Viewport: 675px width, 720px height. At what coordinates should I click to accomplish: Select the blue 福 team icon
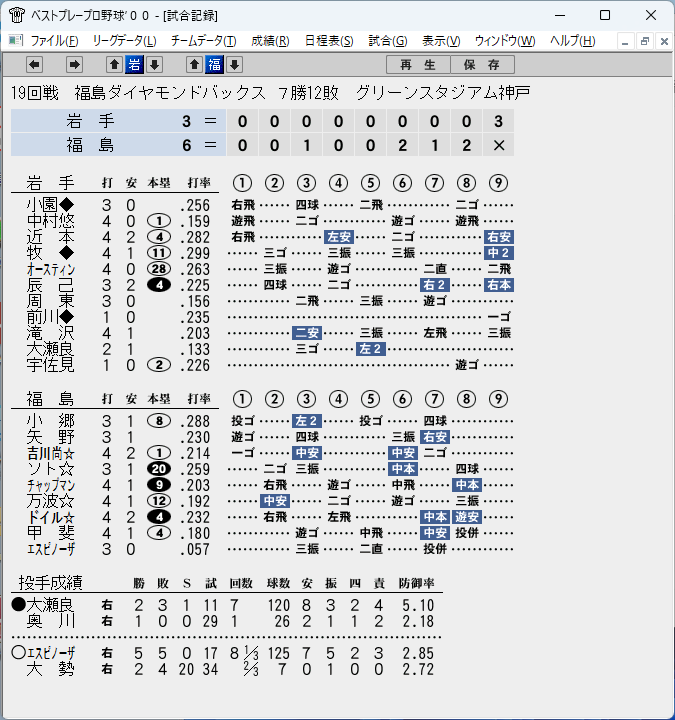214,65
